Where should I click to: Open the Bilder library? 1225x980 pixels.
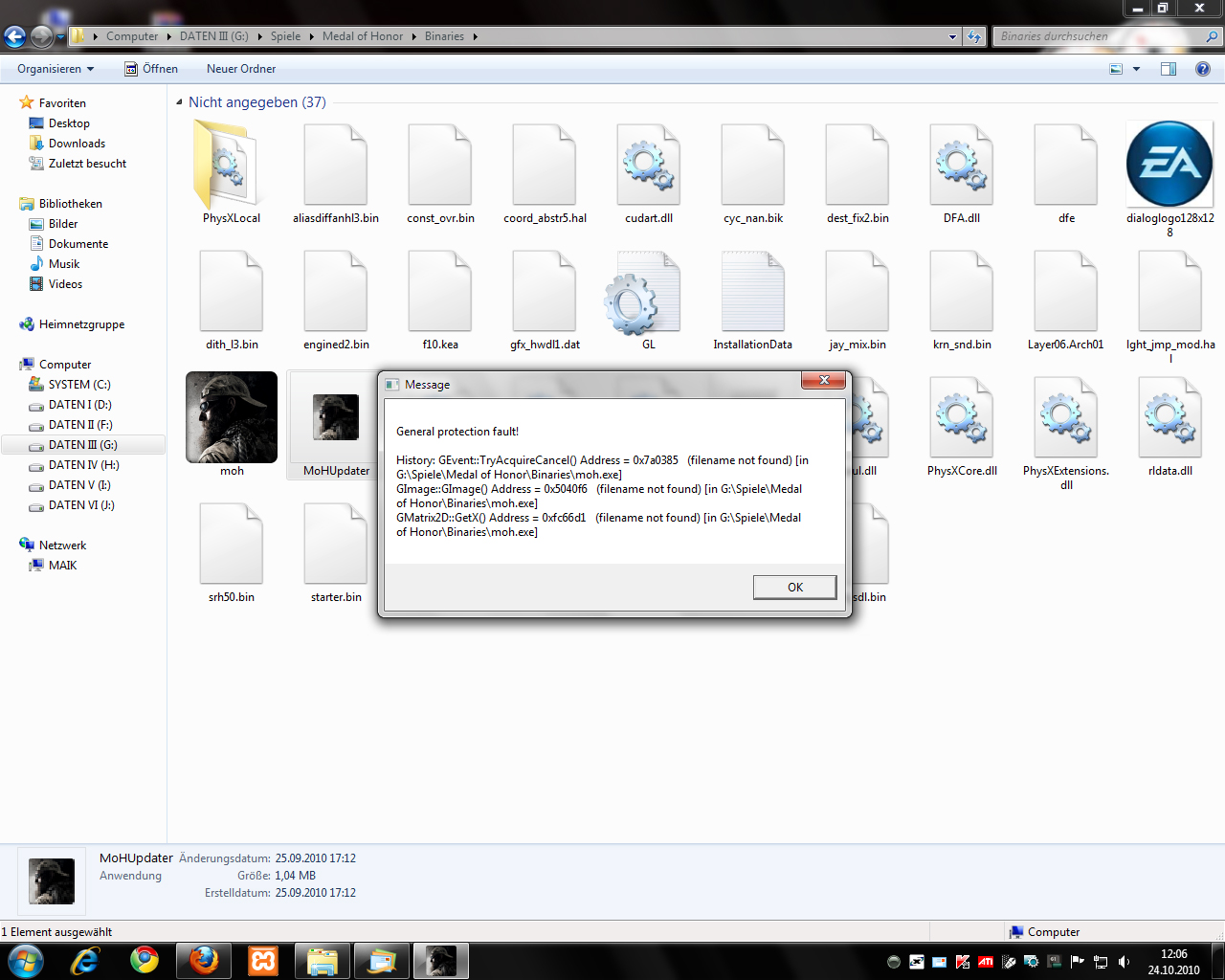pos(63,224)
